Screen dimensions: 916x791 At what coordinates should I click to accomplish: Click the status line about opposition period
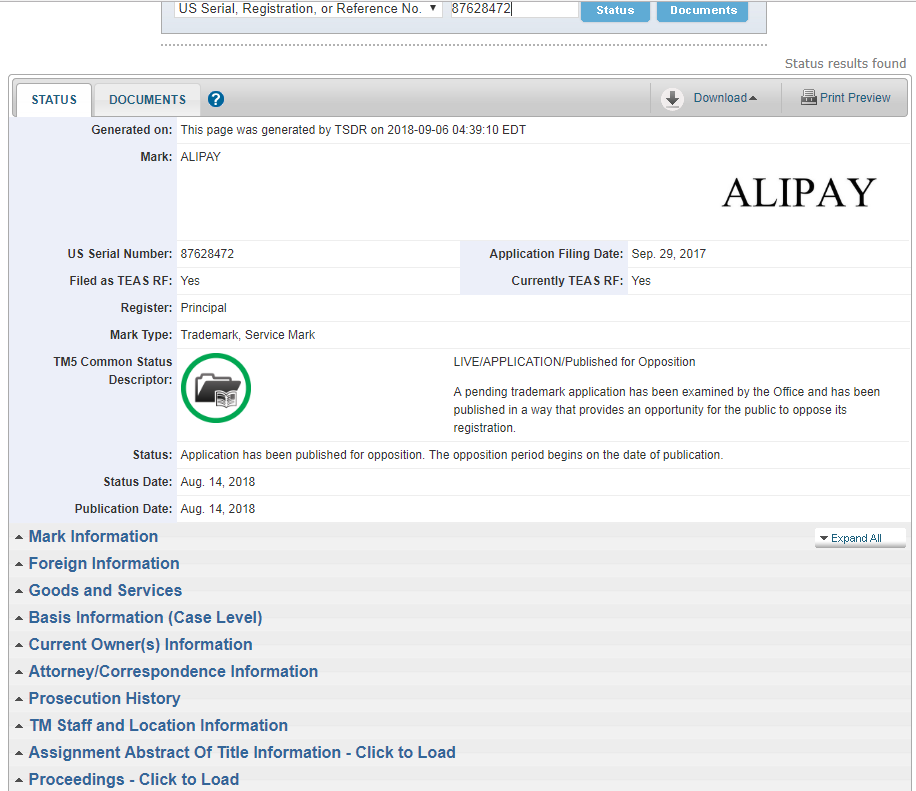(452, 455)
